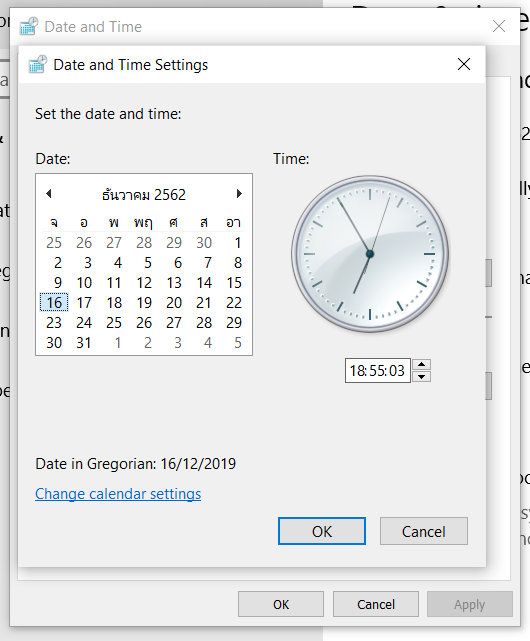
Task: Select date 19 in calendar
Action: 144,303
